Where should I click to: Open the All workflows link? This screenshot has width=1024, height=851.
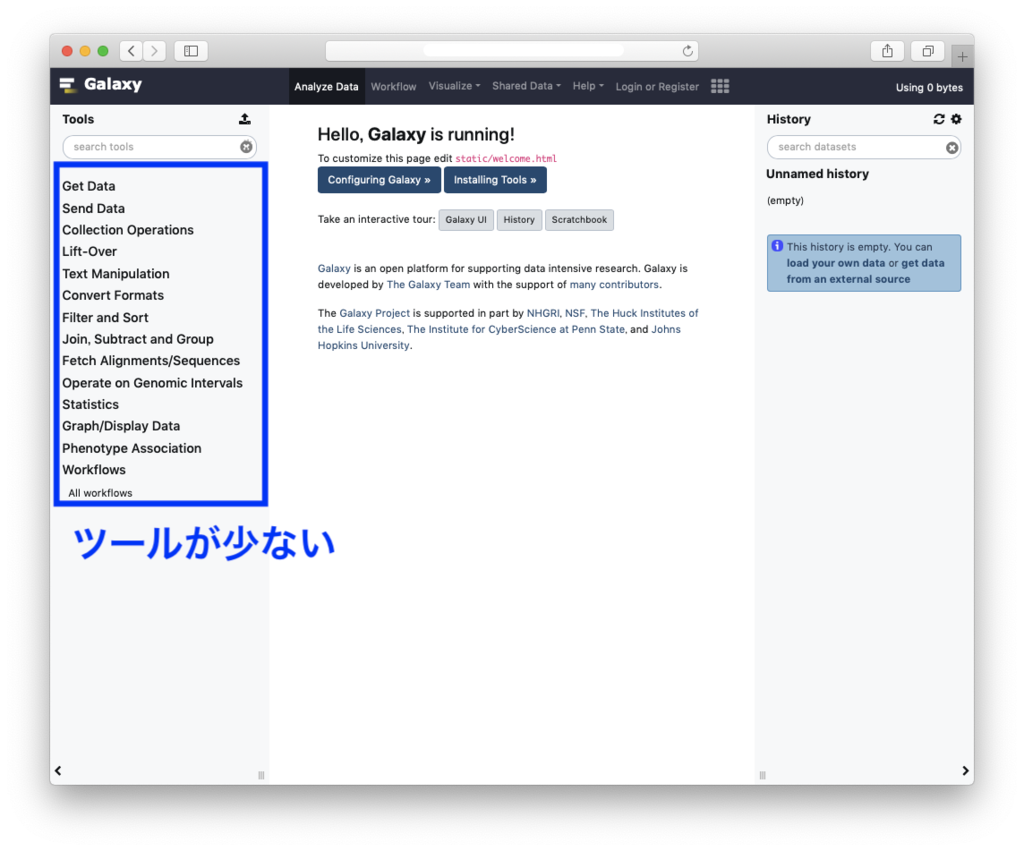tap(100, 493)
